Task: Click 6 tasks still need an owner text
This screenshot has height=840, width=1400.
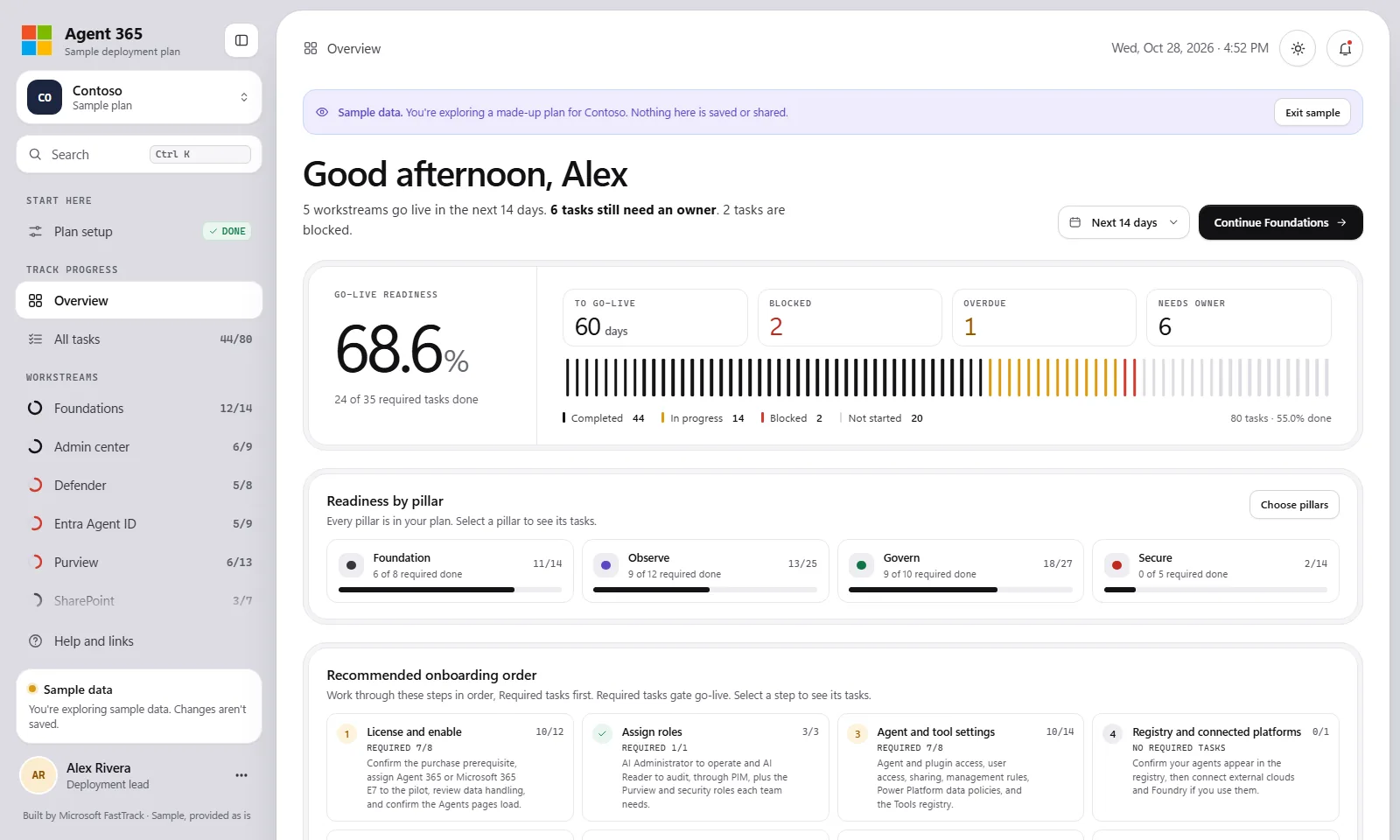Action: tap(633, 210)
